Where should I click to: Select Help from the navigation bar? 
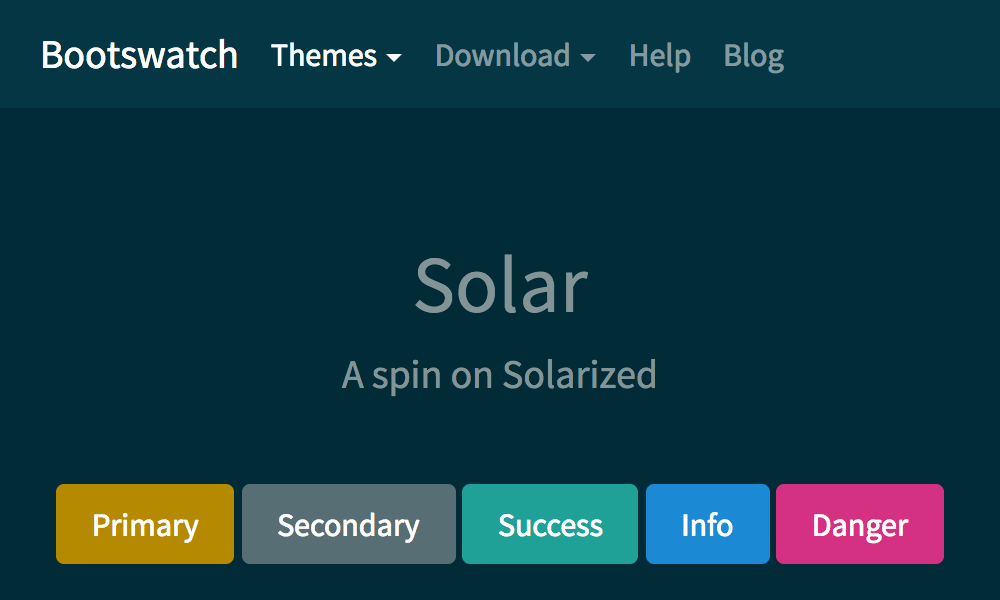(x=660, y=57)
